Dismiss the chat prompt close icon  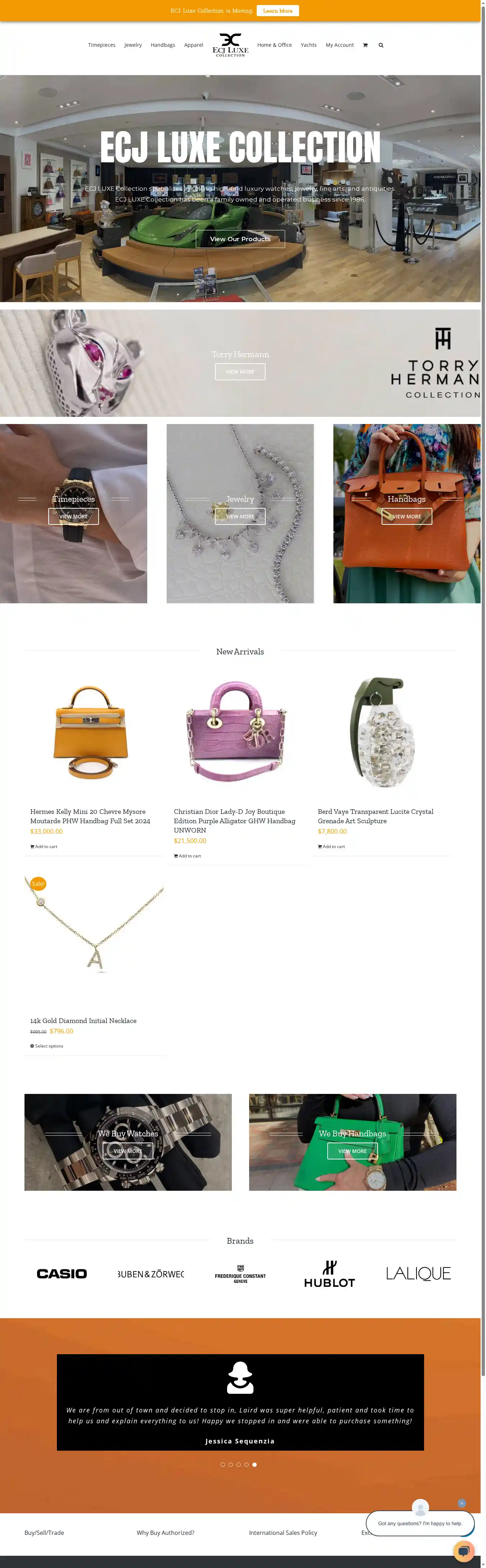click(x=462, y=1503)
